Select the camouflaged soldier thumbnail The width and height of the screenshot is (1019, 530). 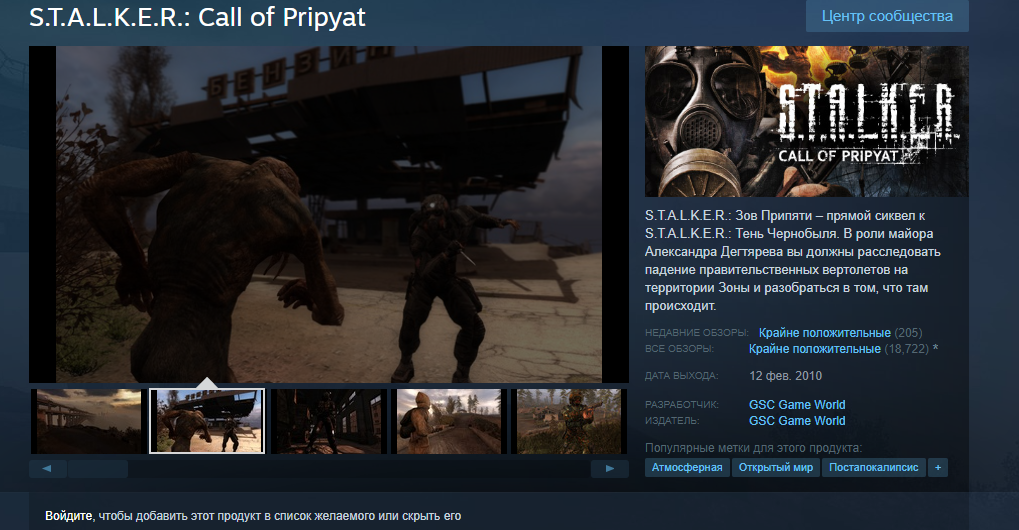coord(569,421)
